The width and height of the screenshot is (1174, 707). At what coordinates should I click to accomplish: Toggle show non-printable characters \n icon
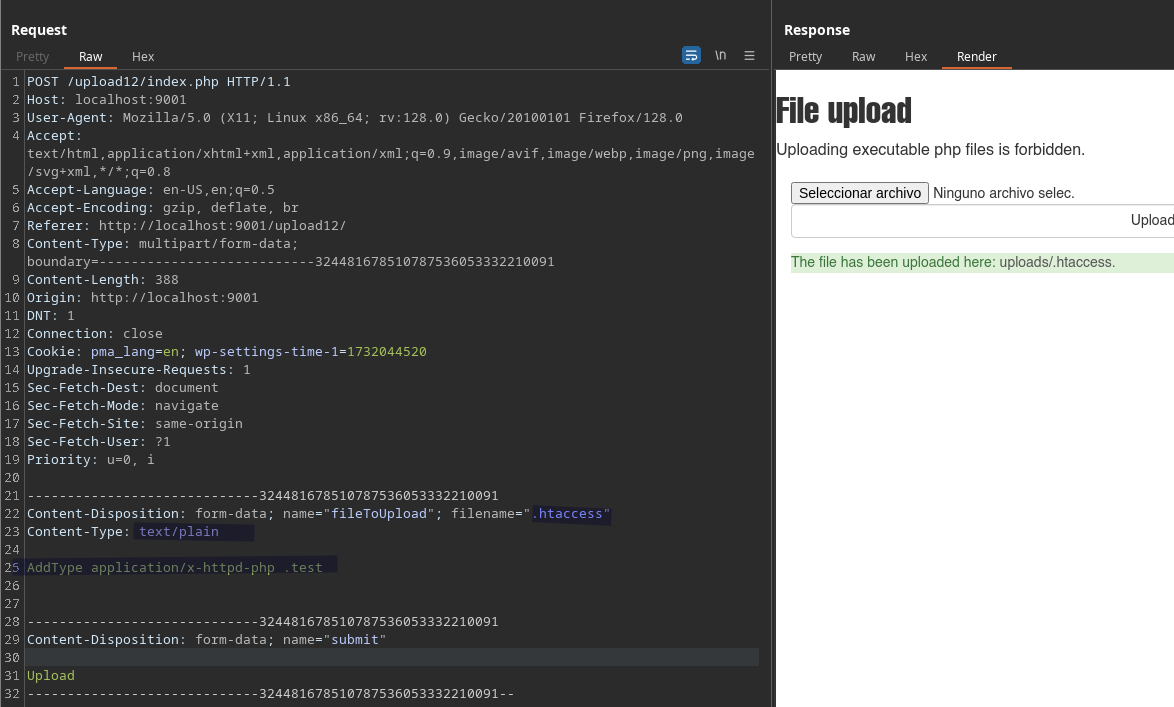[x=720, y=55]
